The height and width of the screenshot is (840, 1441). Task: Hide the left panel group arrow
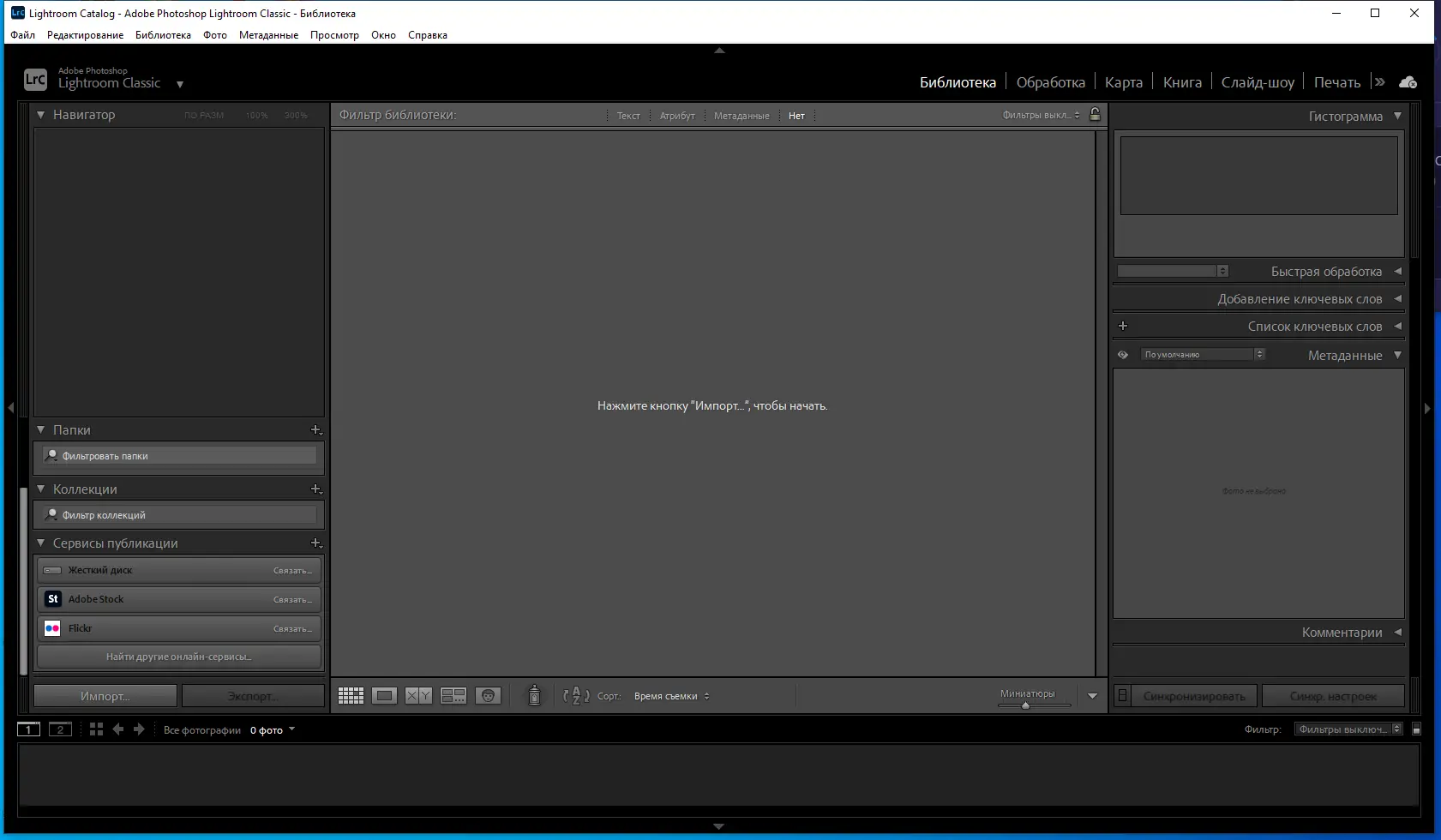pyautogui.click(x=10, y=408)
